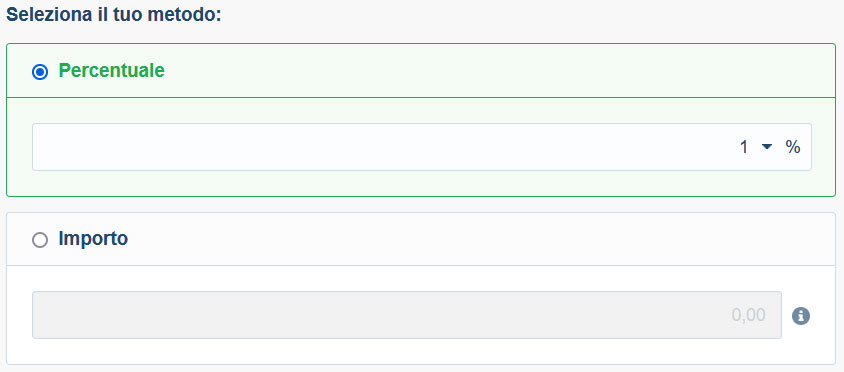Open the percentage dropdown showing 1
844x372 pixels.
click(x=421, y=147)
